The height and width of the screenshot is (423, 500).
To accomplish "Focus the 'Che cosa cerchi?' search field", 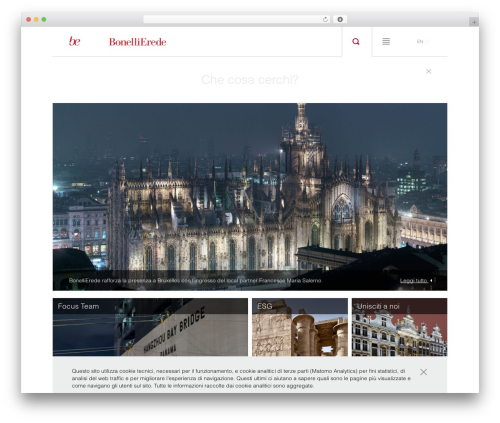I will pos(250,80).
